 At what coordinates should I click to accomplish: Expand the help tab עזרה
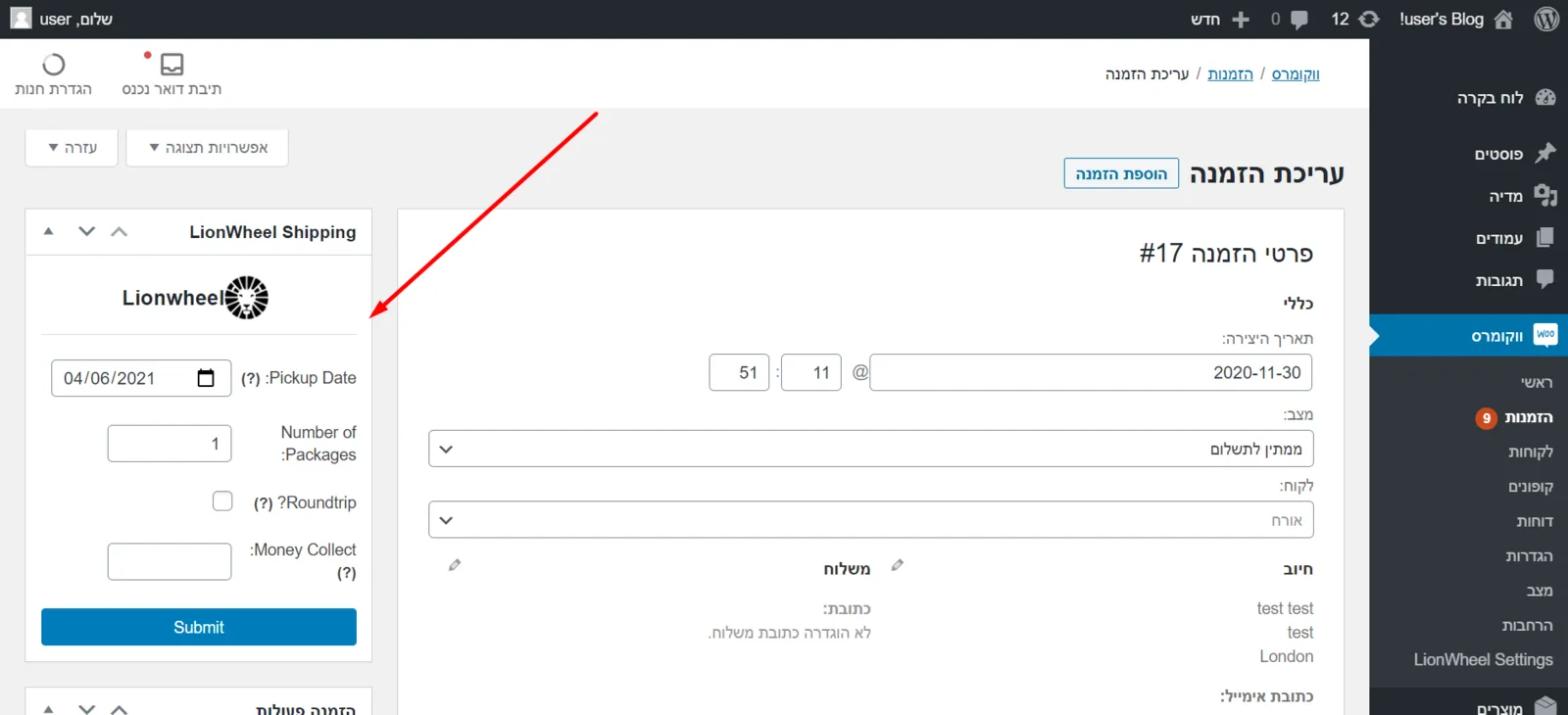pos(73,148)
